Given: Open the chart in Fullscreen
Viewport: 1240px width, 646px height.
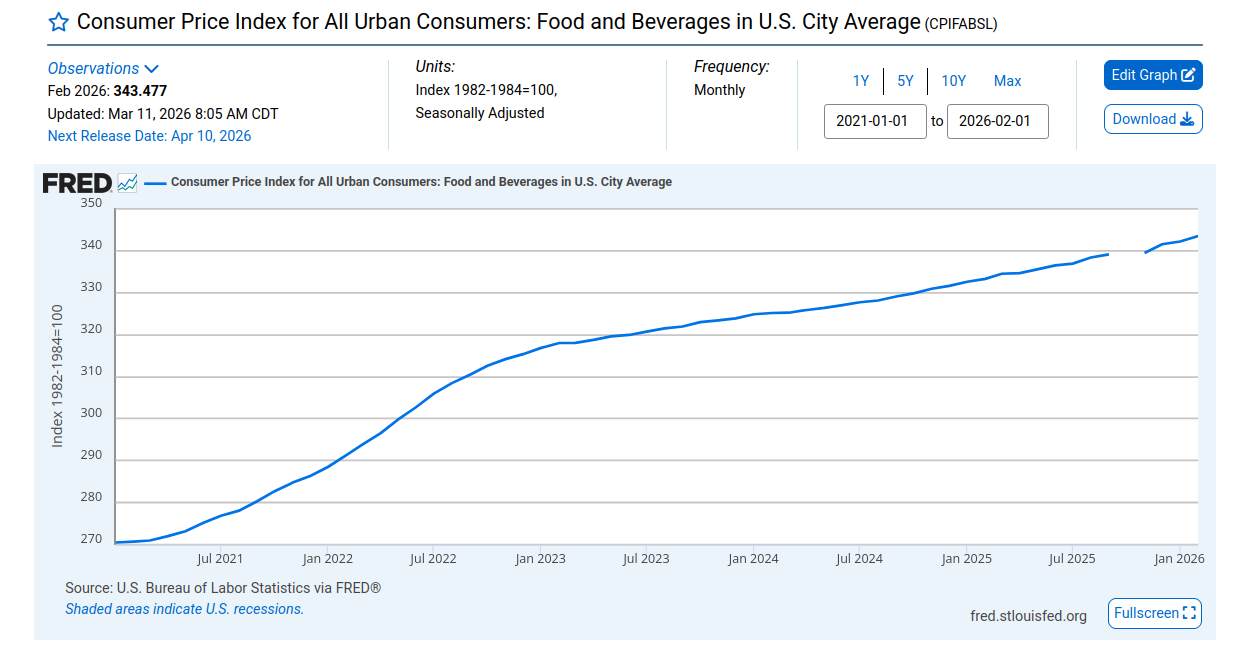Looking at the screenshot, I should (x=1155, y=613).
